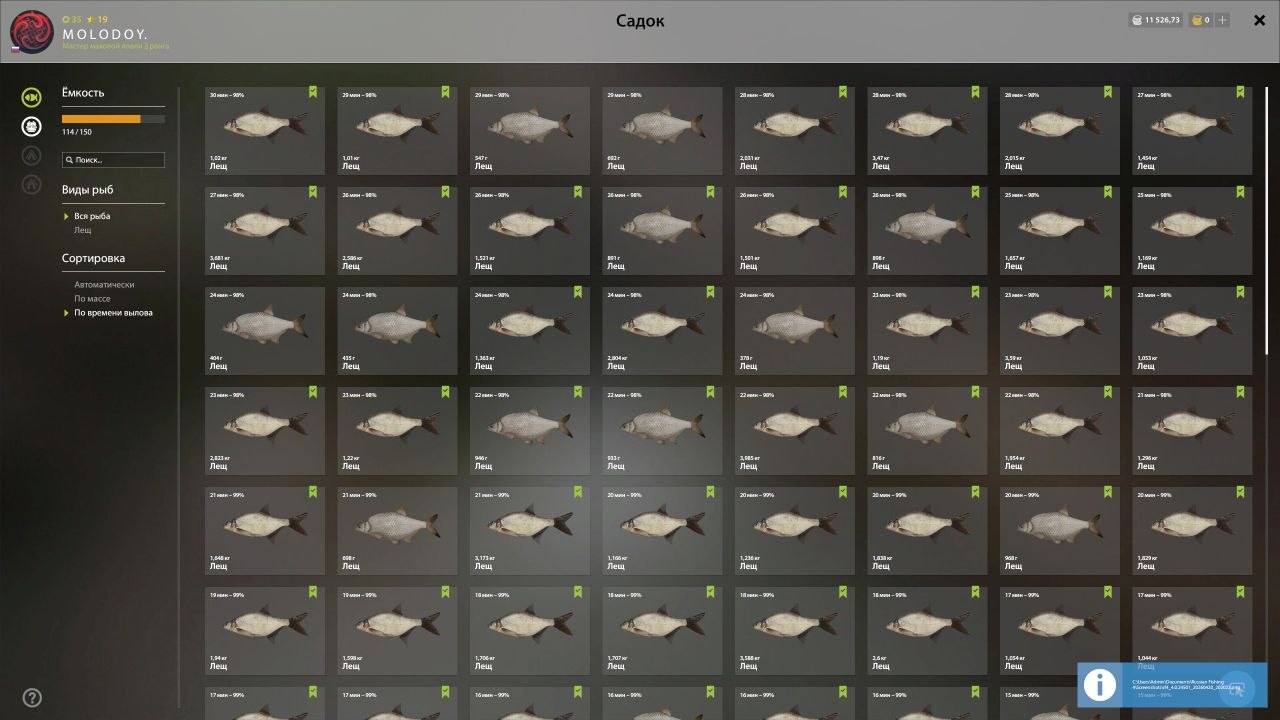
Task: Click the orange Ёмкость capacity bar
Action: click(x=113, y=119)
